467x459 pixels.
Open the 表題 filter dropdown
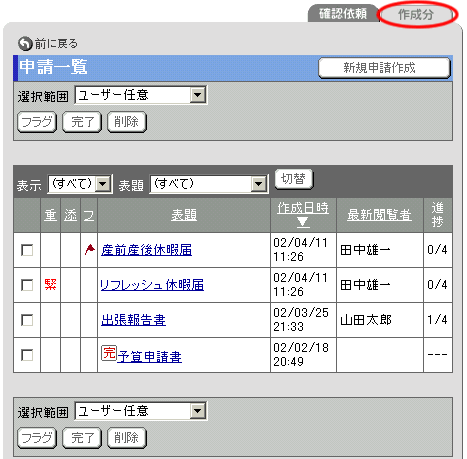click(209, 184)
